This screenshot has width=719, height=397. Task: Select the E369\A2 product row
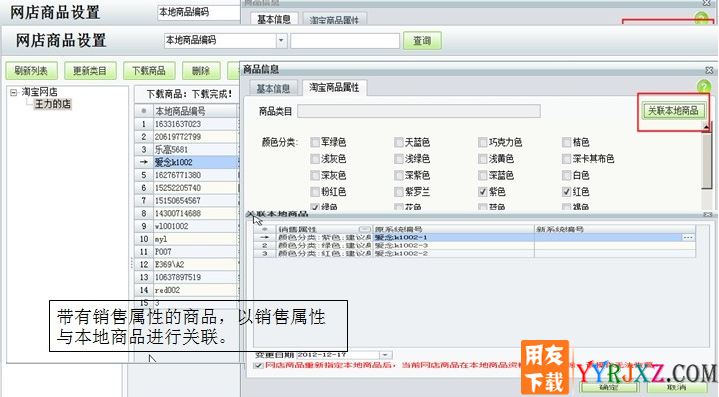click(186, 265)
